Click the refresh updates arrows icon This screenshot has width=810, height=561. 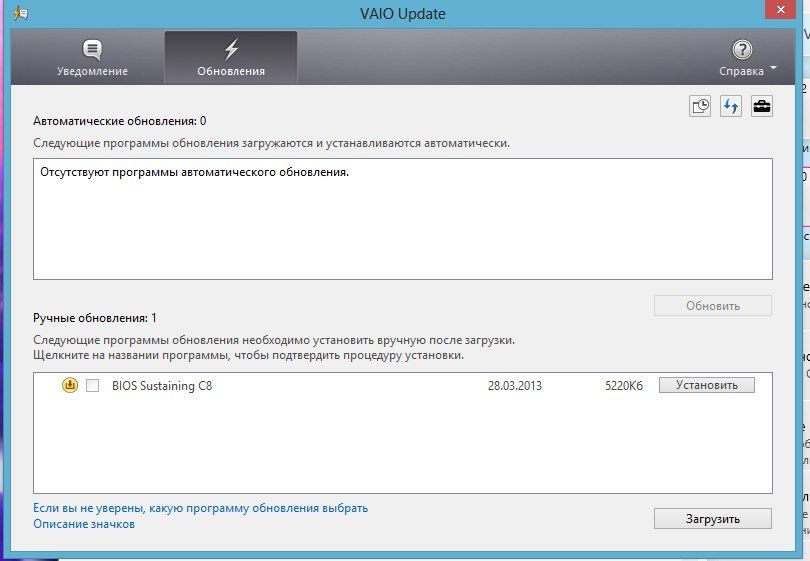pyautogui.click(x=731, y=107)
